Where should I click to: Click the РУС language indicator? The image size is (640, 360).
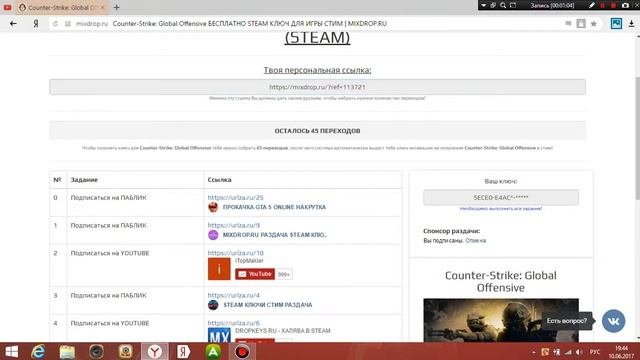click(595, 352)
